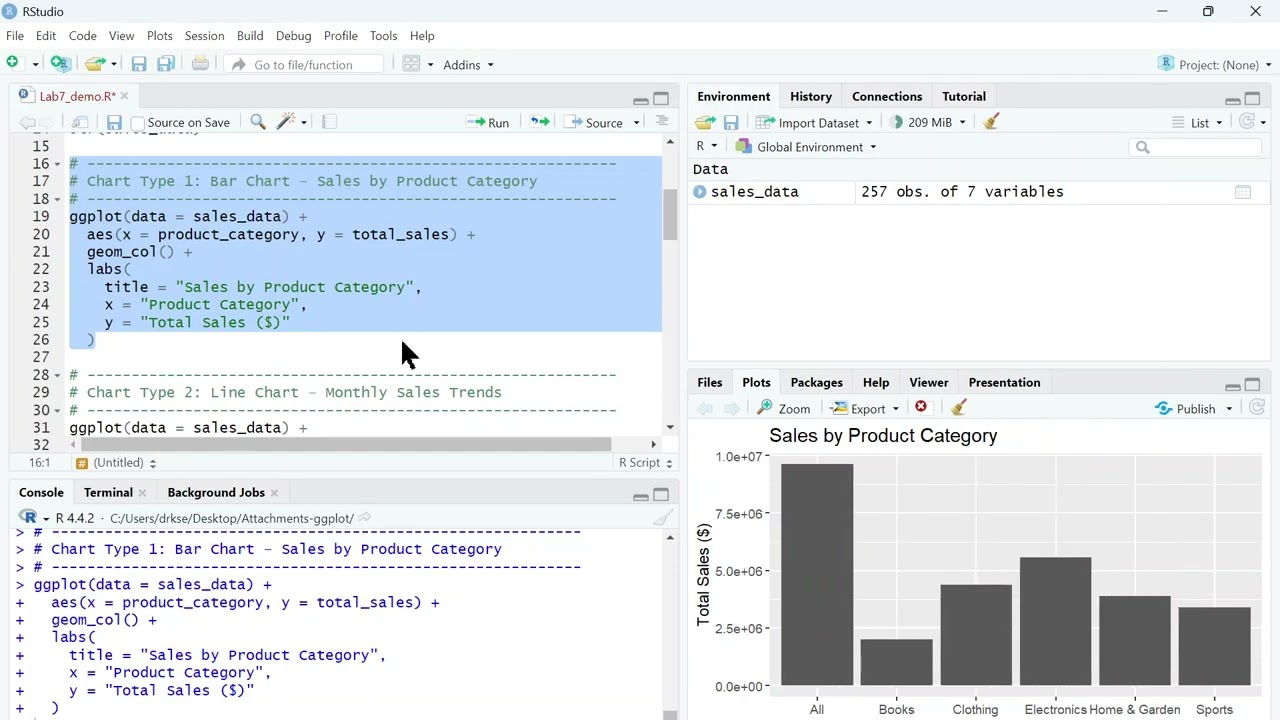Open the Connections tab

click(887, 96)
